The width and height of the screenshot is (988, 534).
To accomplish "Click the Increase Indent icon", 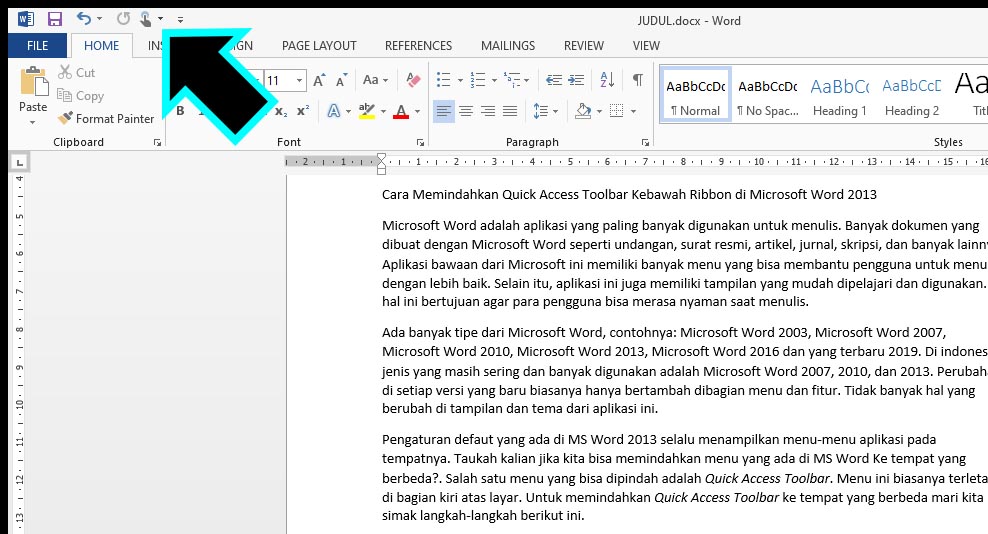I will point(576,80).
